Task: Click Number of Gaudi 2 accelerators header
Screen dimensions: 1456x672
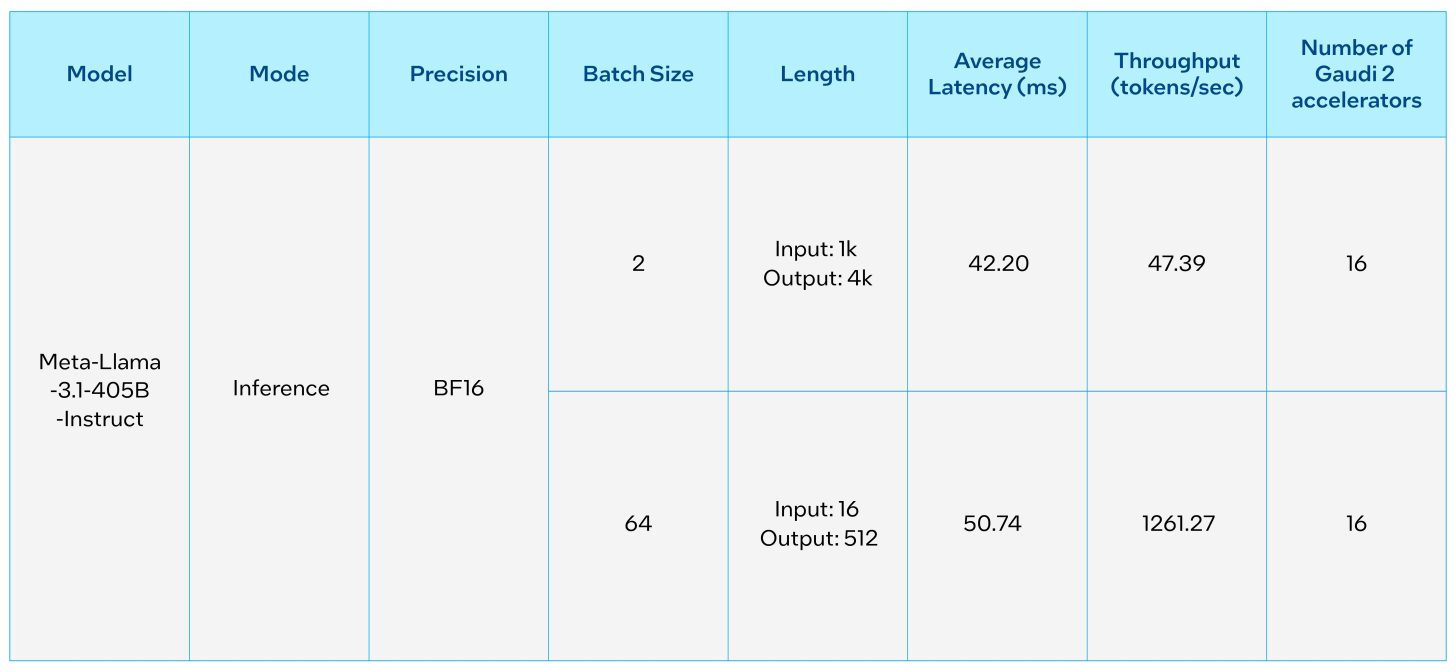Action: click(x=1356, y=74)
